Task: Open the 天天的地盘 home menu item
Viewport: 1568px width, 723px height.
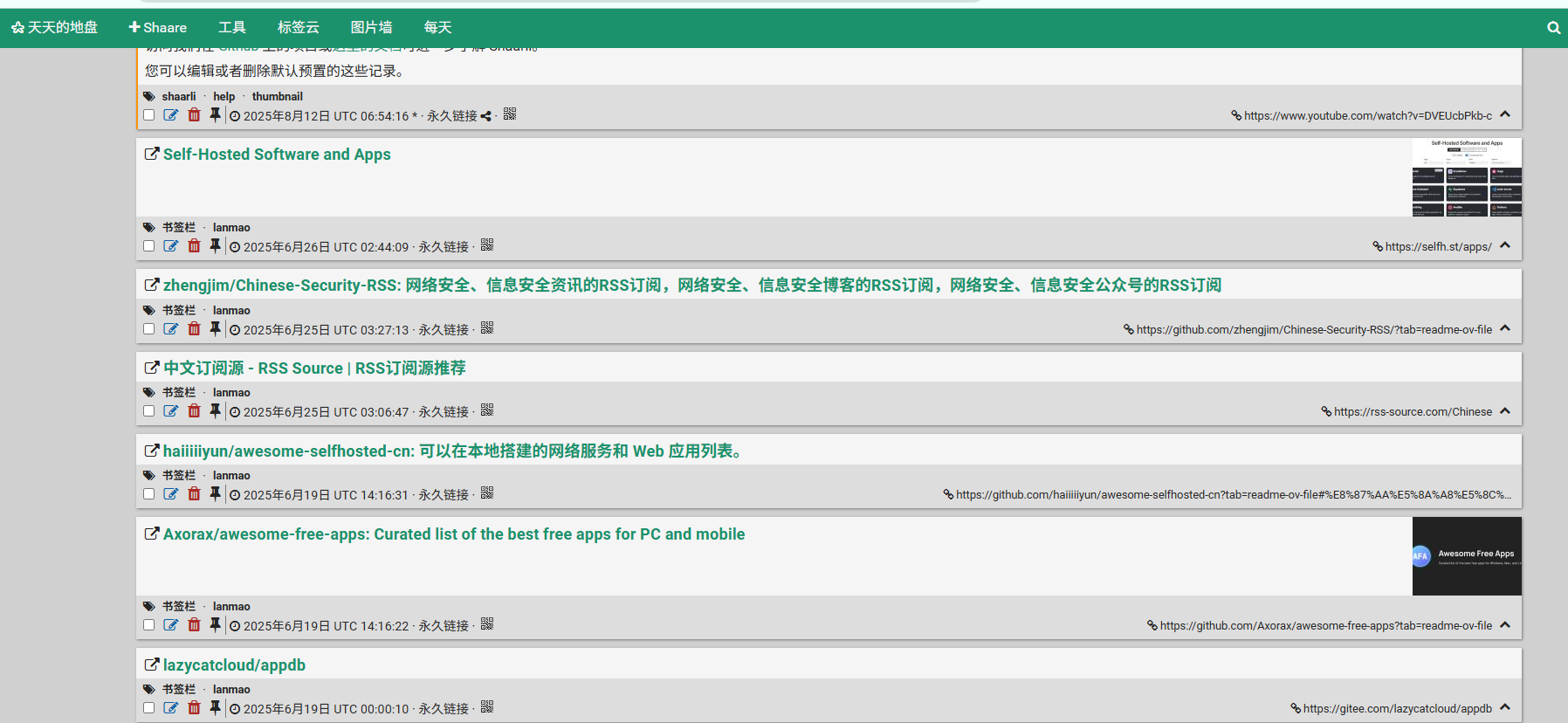Action: tap(54, 28)
